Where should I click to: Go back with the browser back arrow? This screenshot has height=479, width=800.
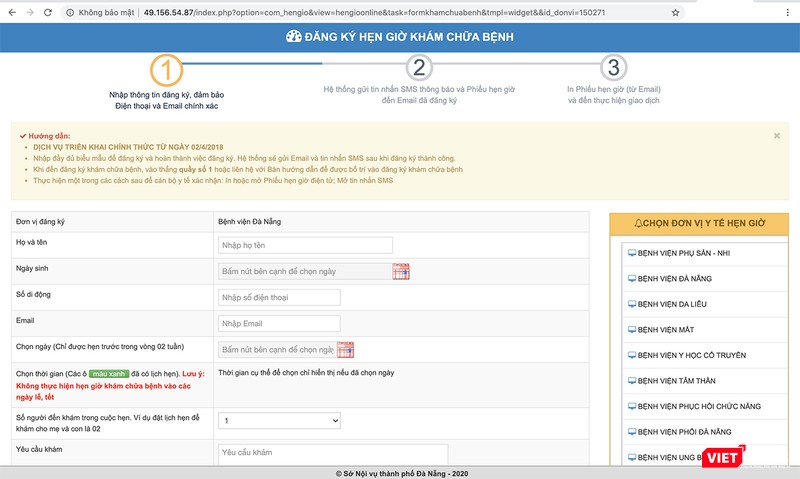[12, 12]
